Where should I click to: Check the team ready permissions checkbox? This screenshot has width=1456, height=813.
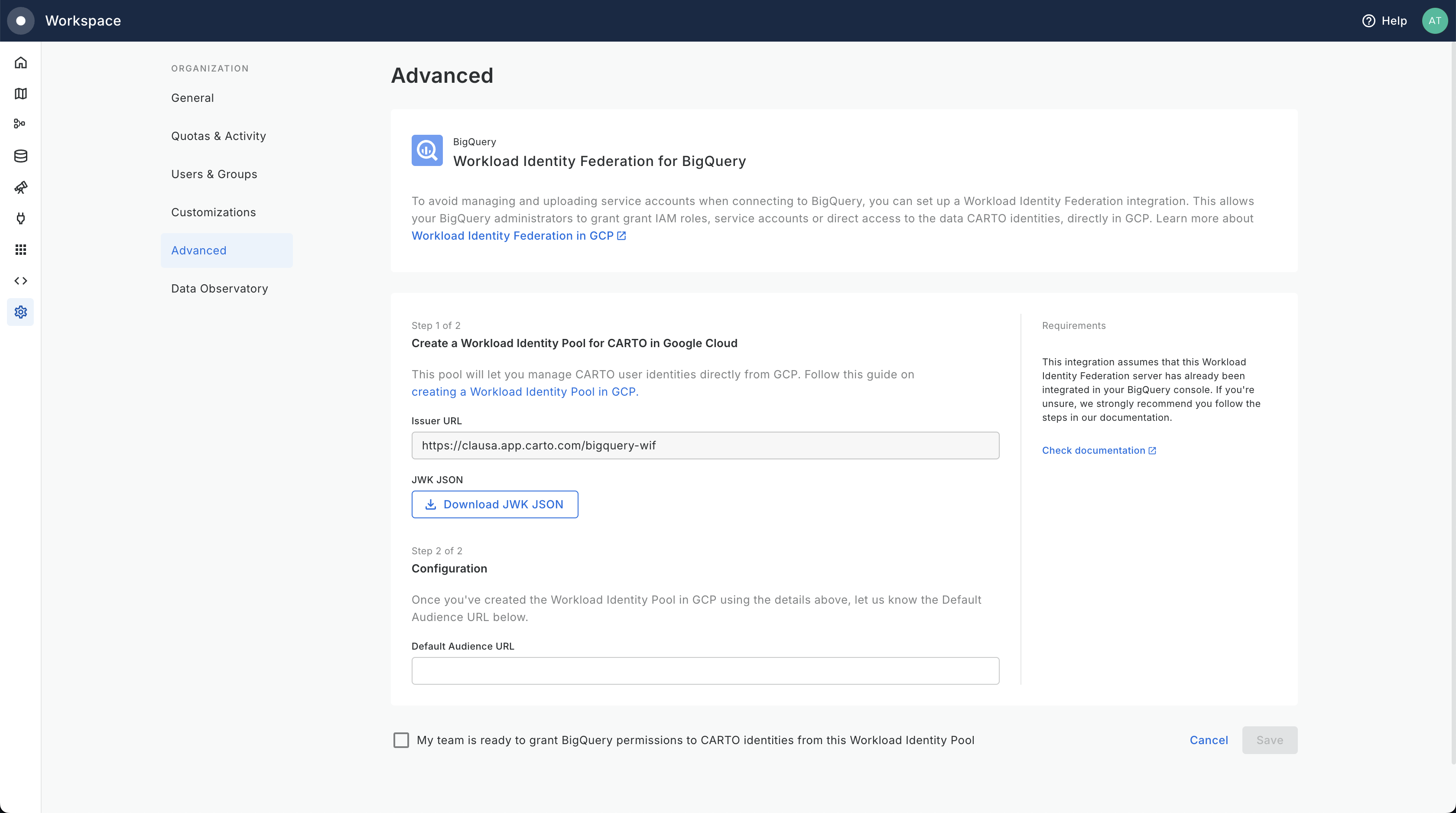coord(401,740)
